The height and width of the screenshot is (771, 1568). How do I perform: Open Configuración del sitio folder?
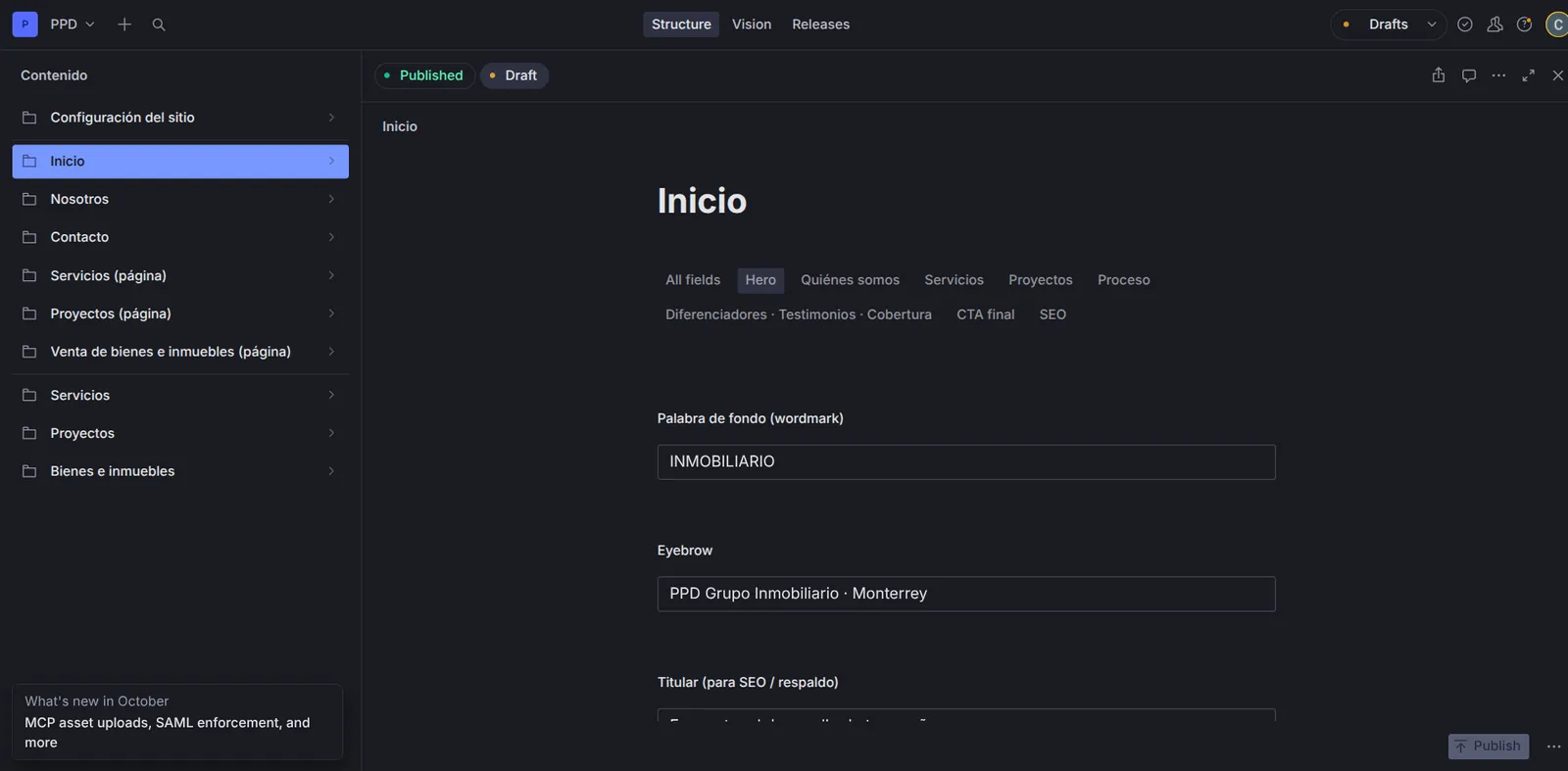point(180,118)
